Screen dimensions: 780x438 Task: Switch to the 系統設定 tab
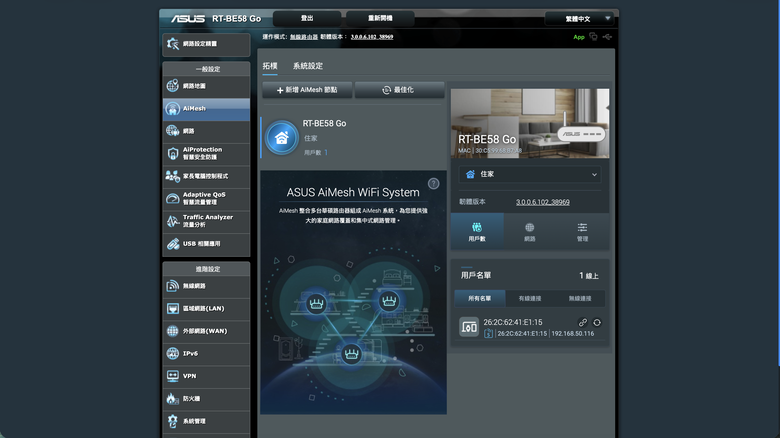307,66
